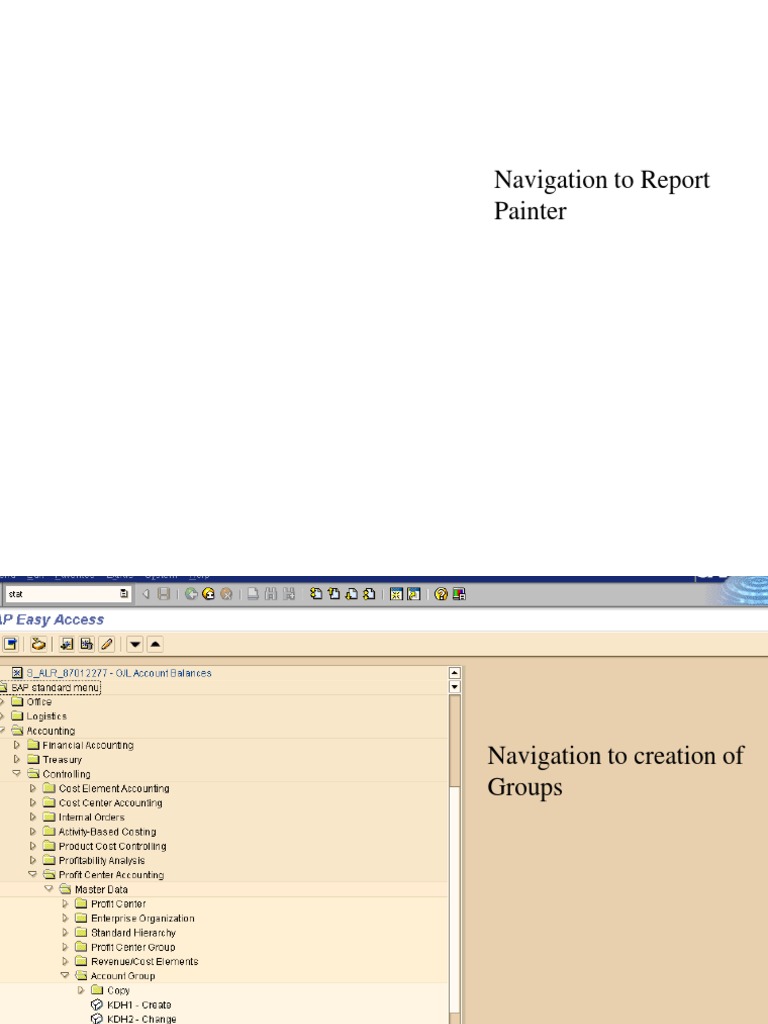Image resolution: width=768 pixels, height=1024 pixels.
Task: Select the "Standard Hierarchy" label
Action: [x=133, y=933]
